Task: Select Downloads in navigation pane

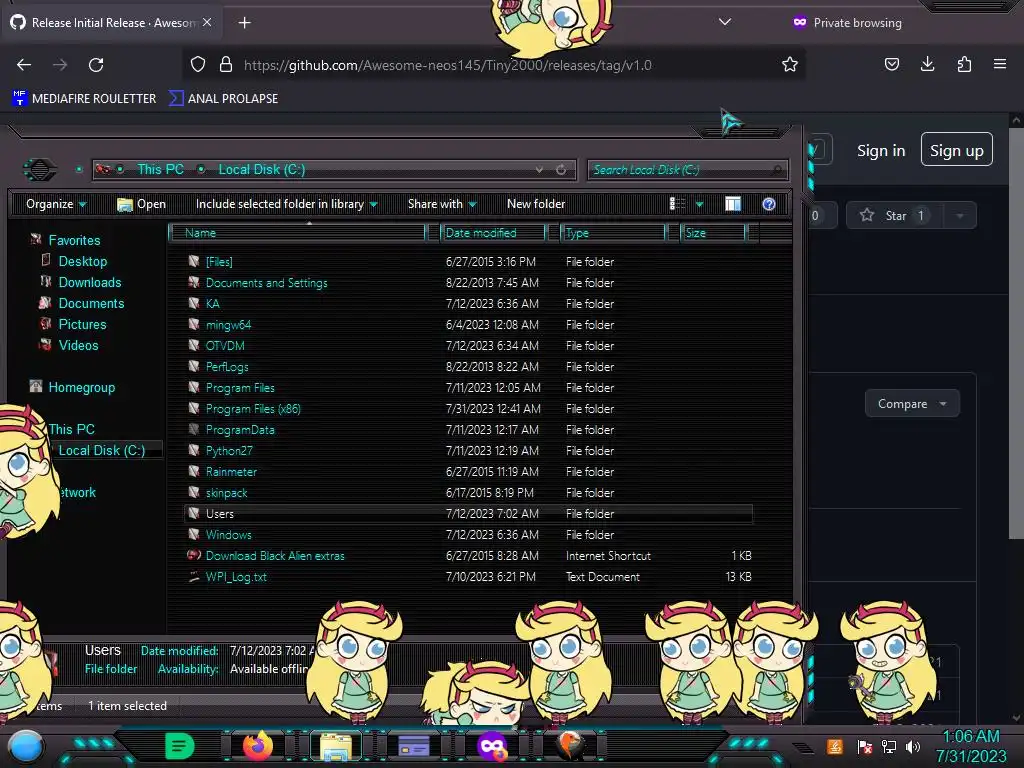Action: (89, 282)
